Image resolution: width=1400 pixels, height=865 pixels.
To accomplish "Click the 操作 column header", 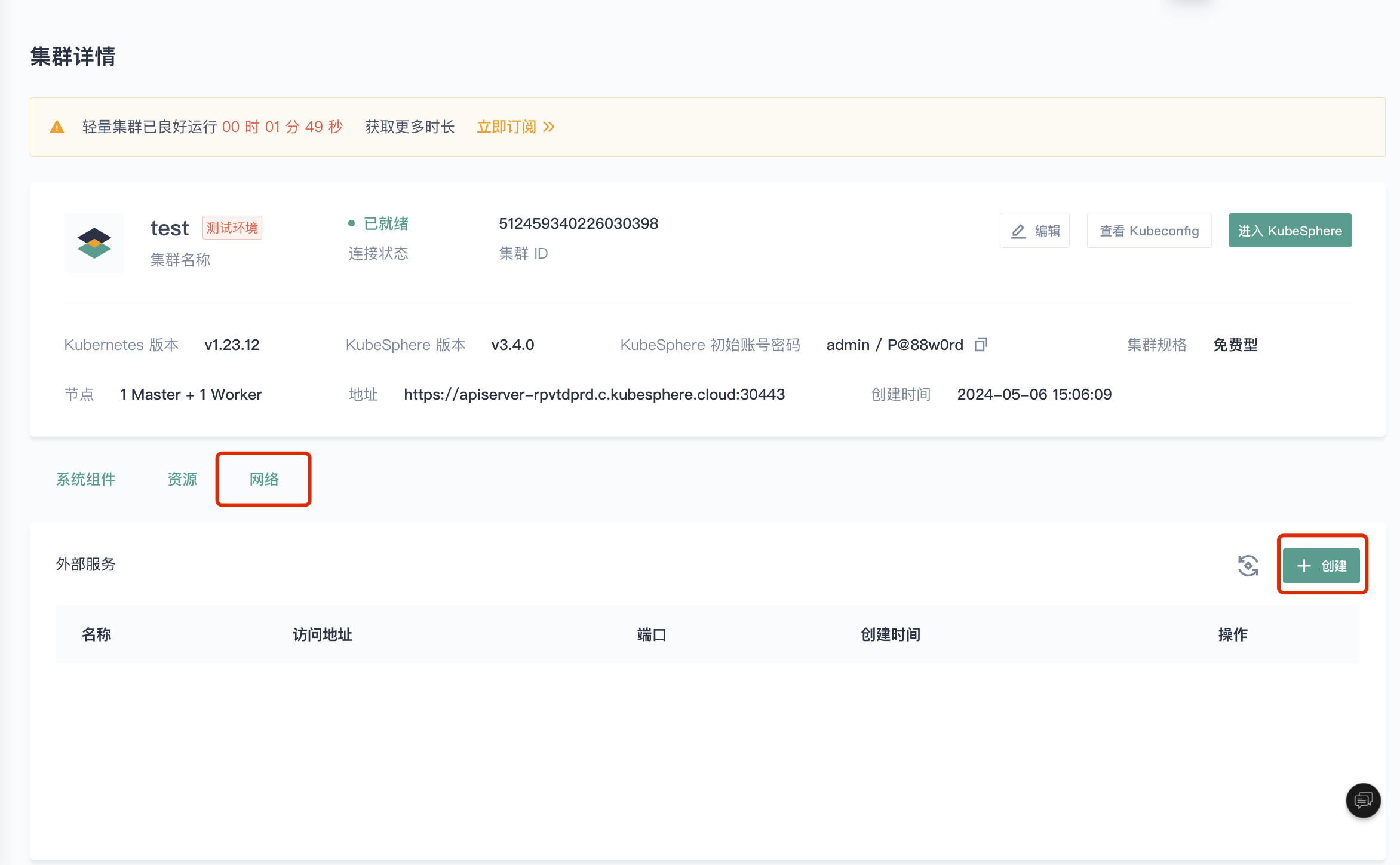I will pos(1233,634).
